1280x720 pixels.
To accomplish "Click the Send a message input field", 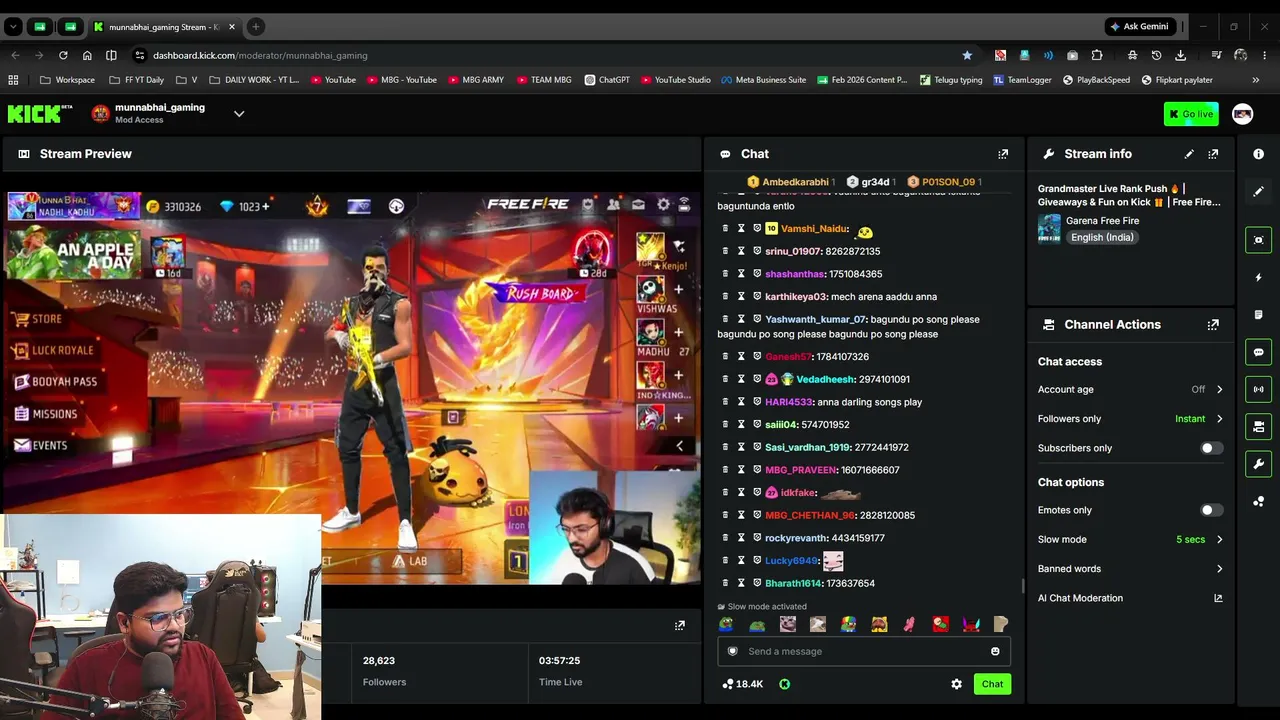I will click(864, 652).
